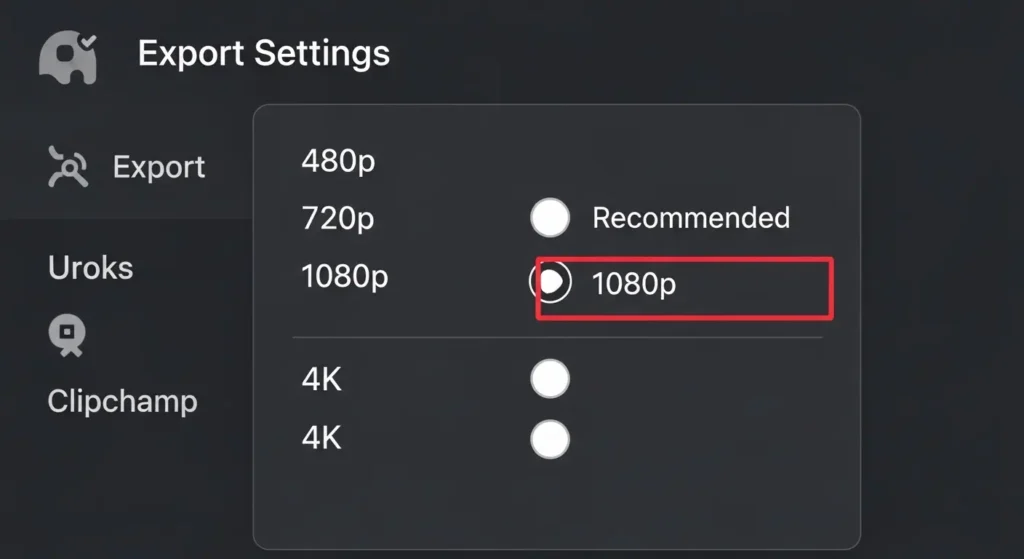Click the Export Settings title
This screenshot has width=1024, height=559.
[x=264, y=53]
